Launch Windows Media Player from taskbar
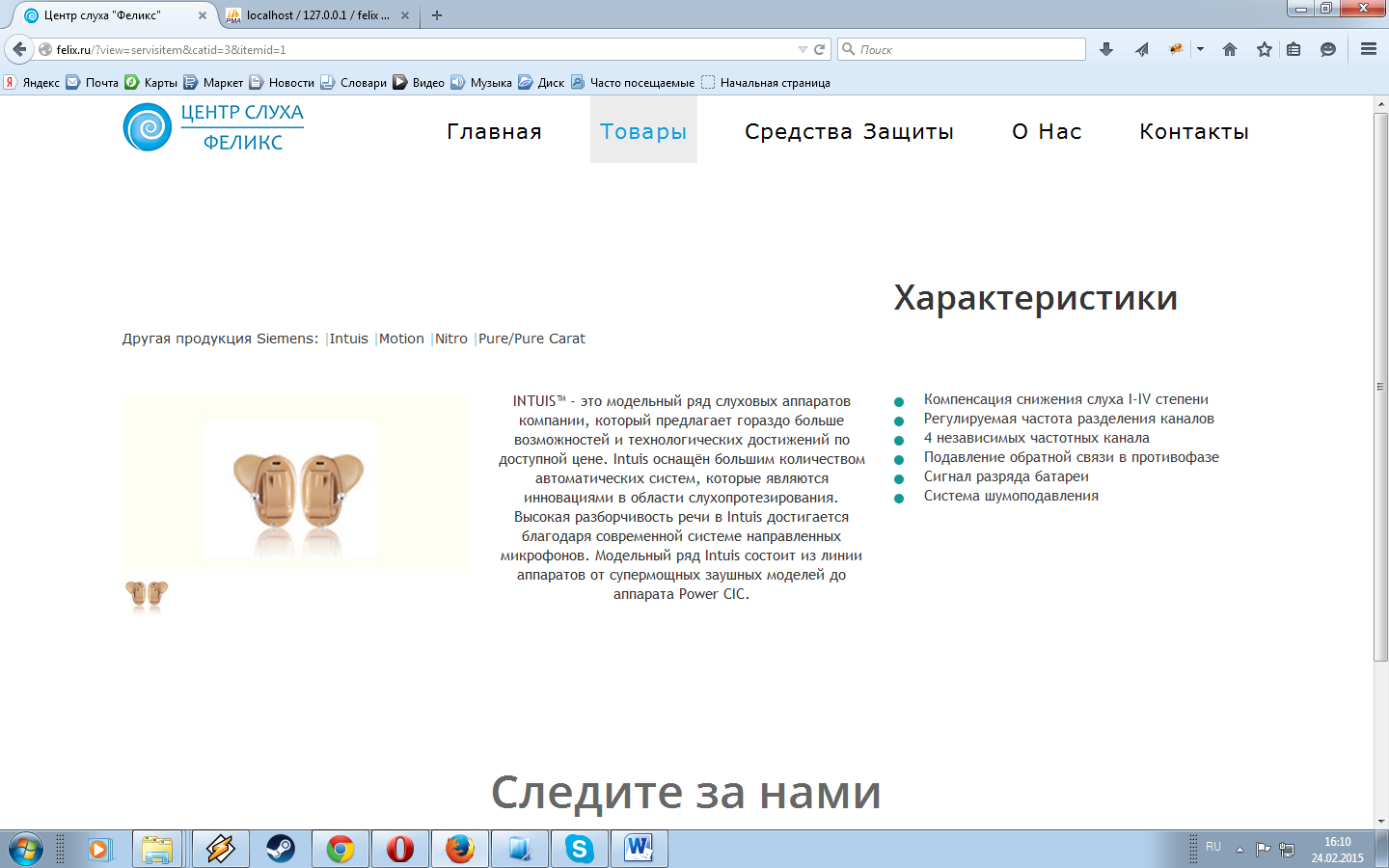 click(99, 850)
